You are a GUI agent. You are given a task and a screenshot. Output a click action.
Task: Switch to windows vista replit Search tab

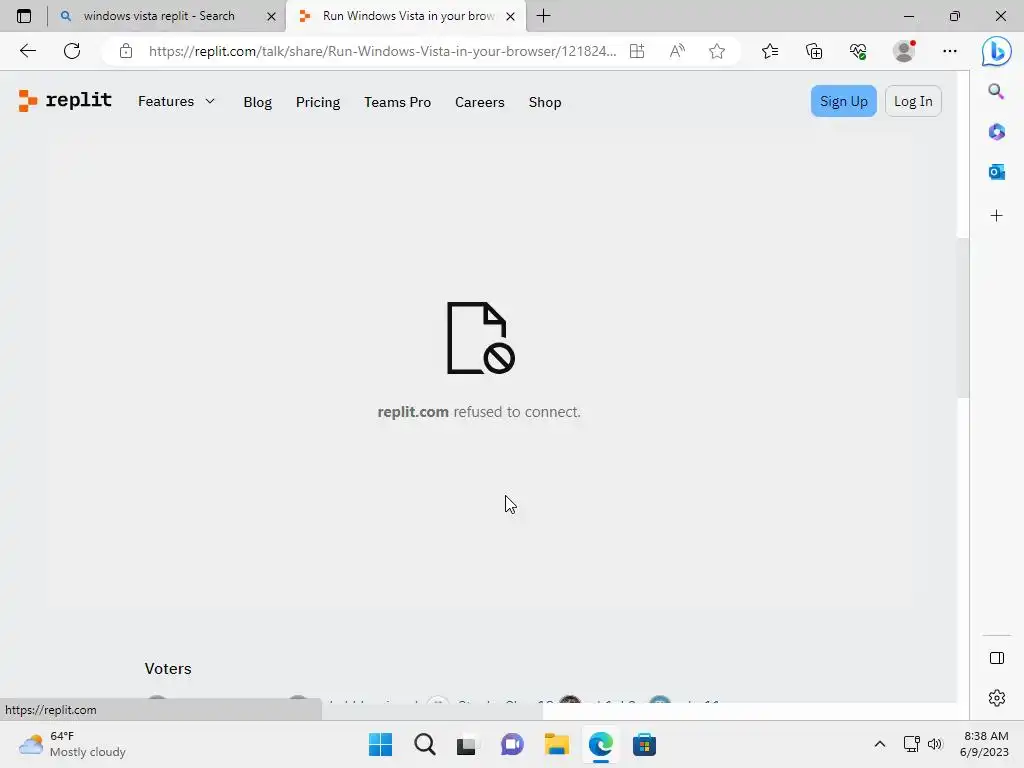click(159, 16)
